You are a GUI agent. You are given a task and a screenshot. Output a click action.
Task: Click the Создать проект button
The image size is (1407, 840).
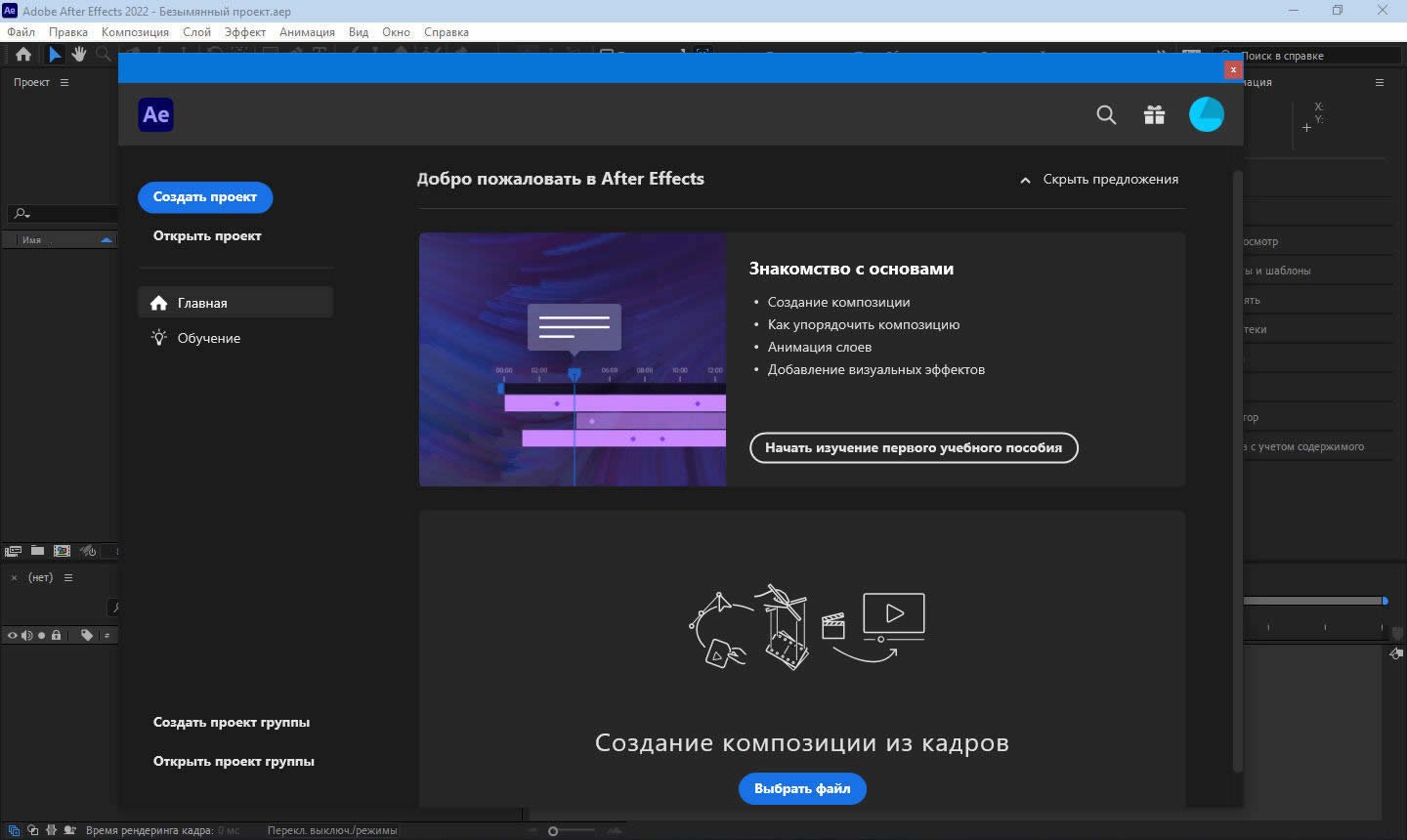(205, 197)
